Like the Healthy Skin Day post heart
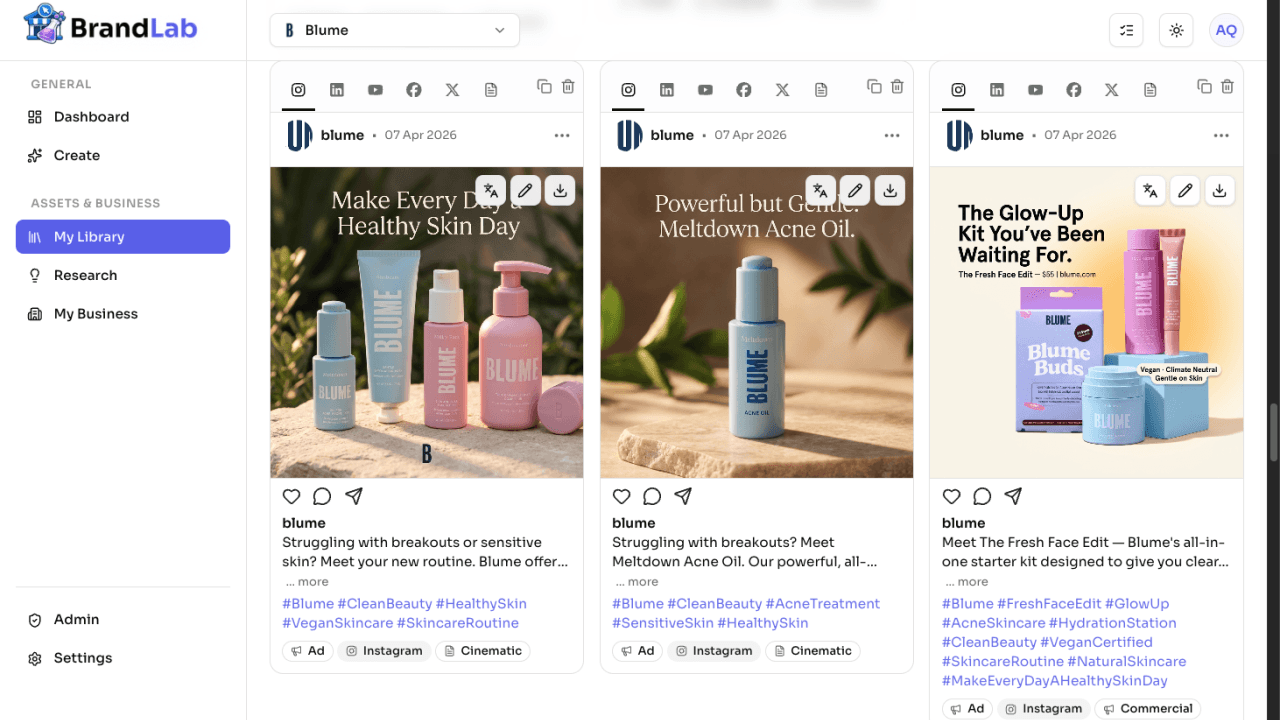The height and width of the screenshot is (720, 1280). pyautogui.click(x=291, y=496)
